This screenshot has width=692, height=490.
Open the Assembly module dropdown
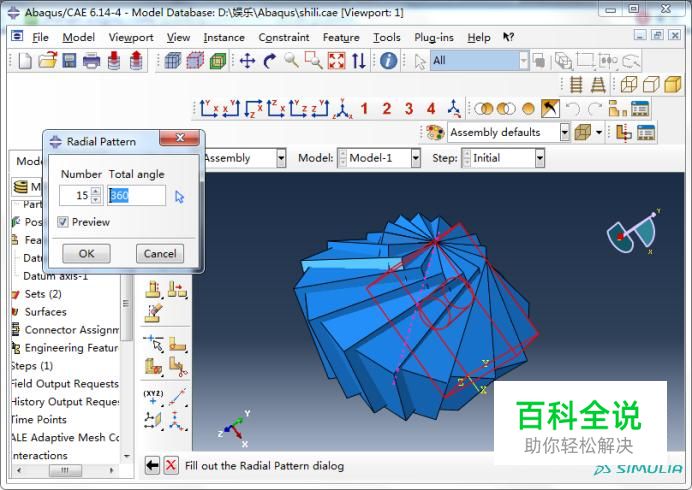[x=281, y=158]
